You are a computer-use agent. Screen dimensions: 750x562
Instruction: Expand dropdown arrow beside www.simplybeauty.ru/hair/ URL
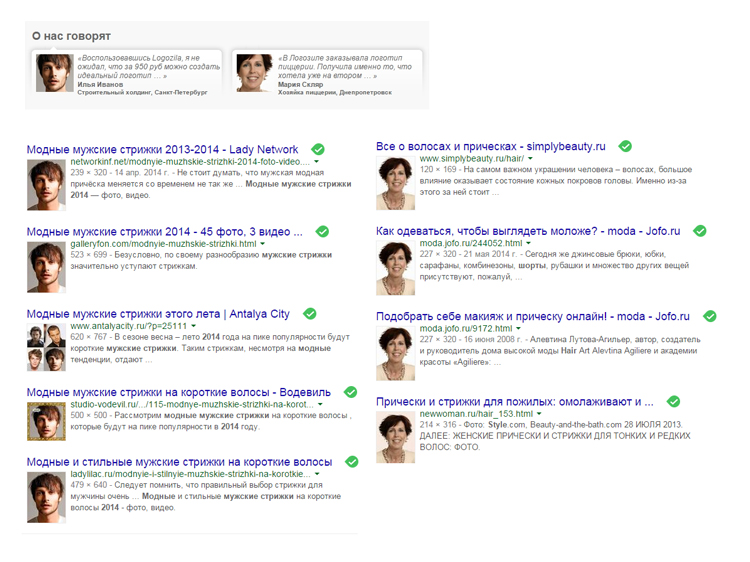(530, 160)
